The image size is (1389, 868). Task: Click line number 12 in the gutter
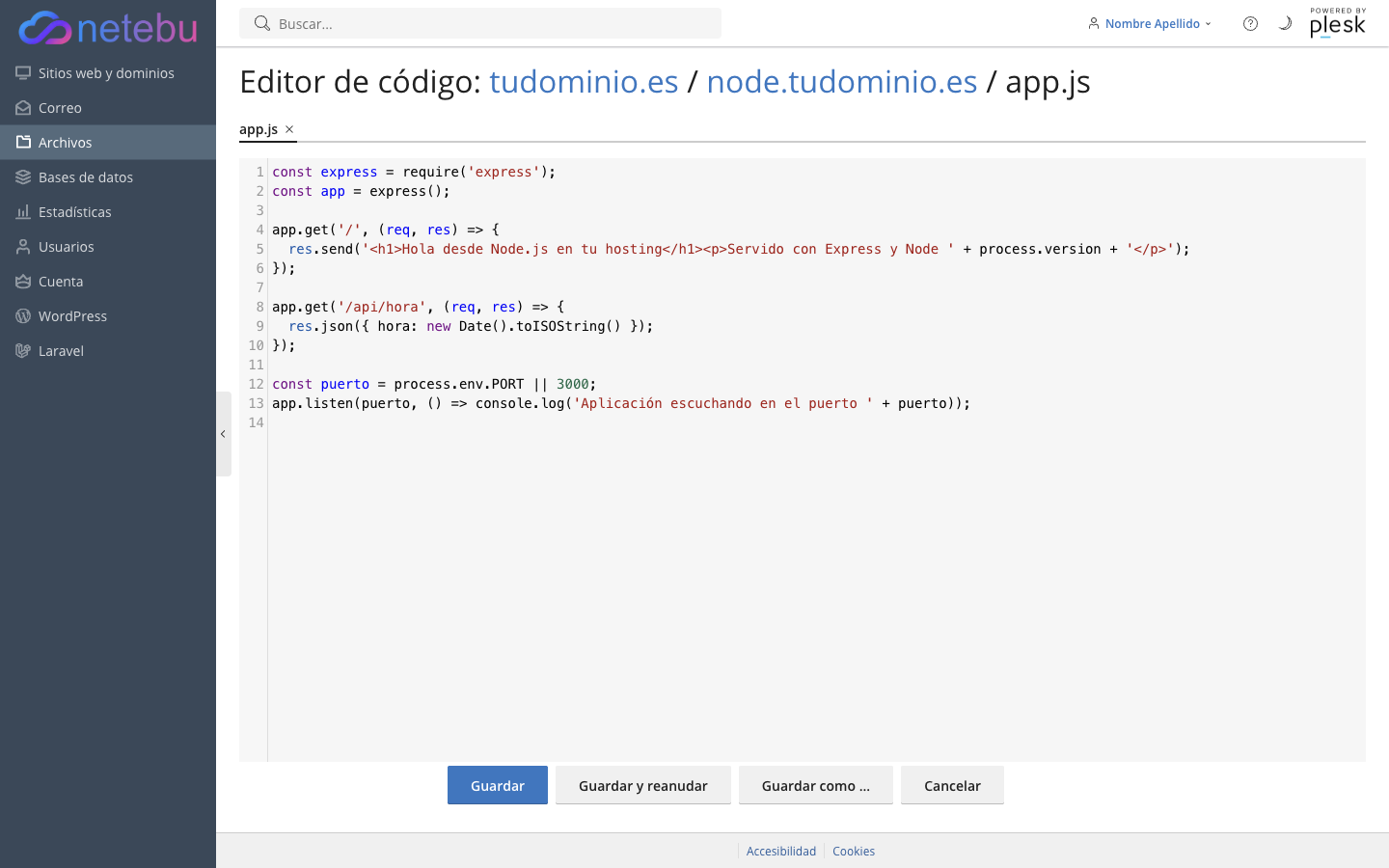click(x=256, y=384)
